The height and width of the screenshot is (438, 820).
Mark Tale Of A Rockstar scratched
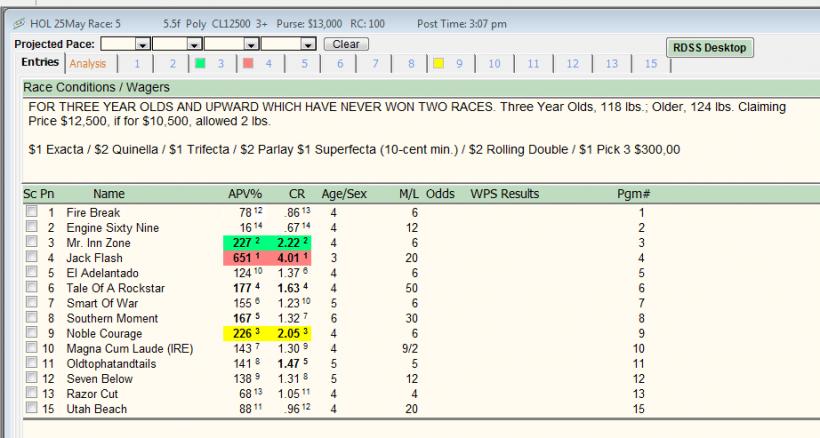pos(32,287)
